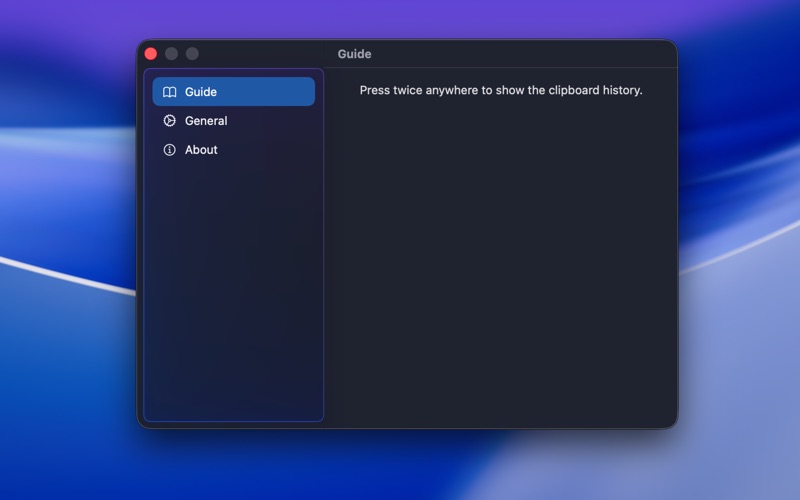Click the info icon beside About

click(169, 150)
